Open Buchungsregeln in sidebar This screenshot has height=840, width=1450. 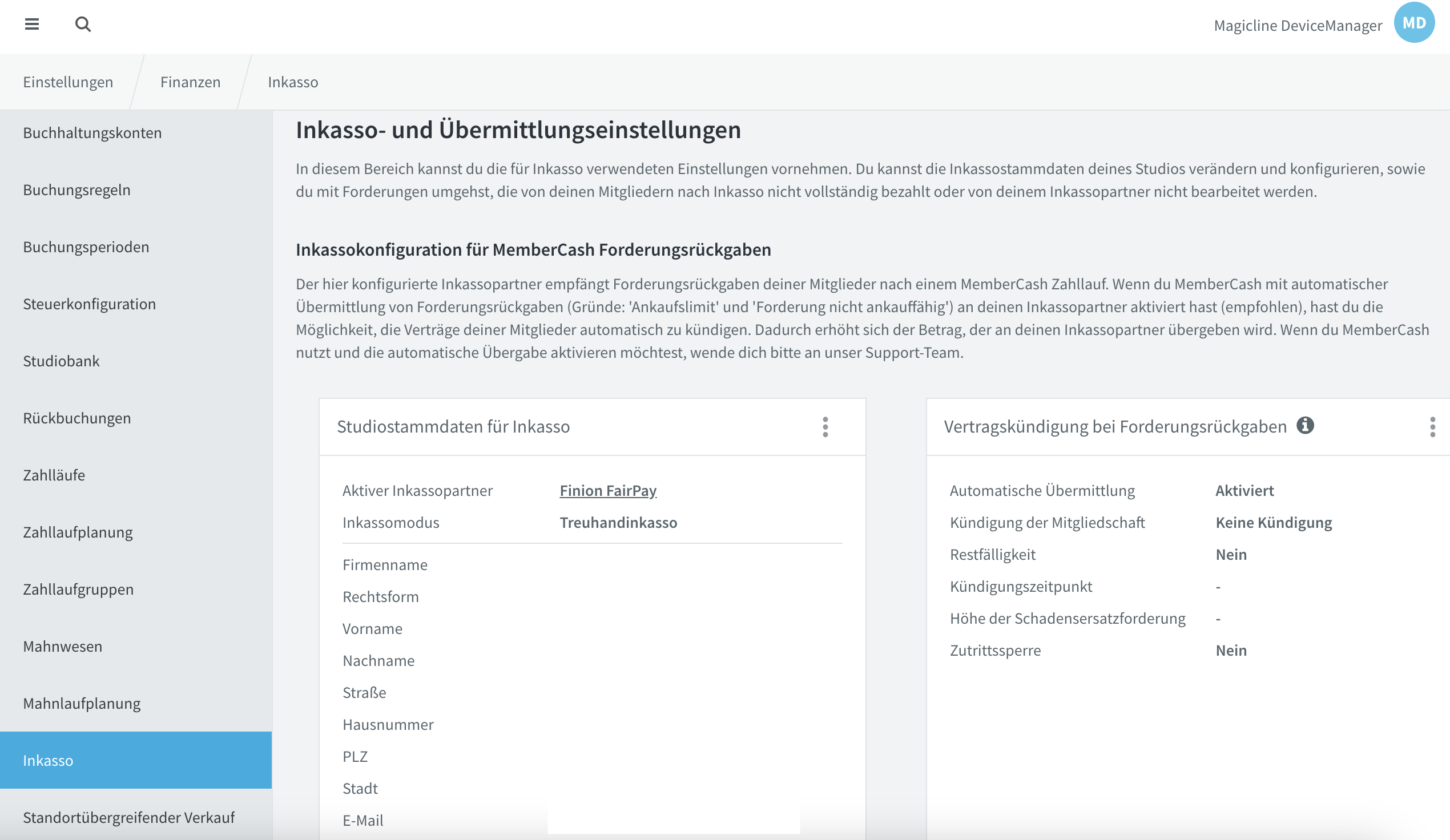click(x=136, y=190)
